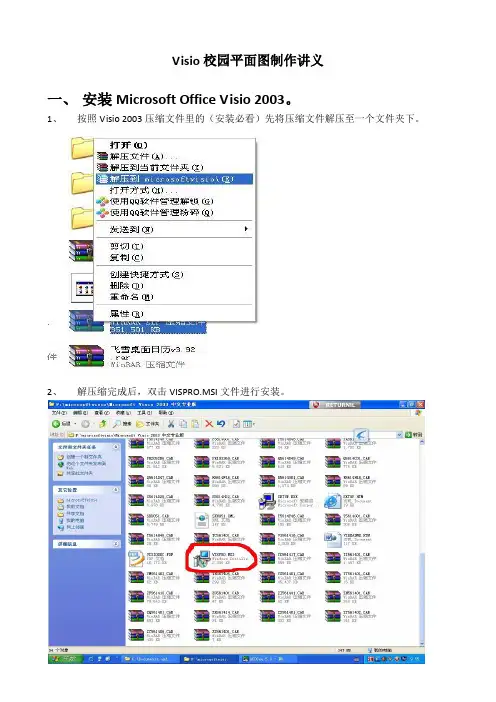The width and height of the screenshot is (496, 702).
Task: Click the Copy toolbar icon
Action: pyautogui.click(x=183, y=424)
